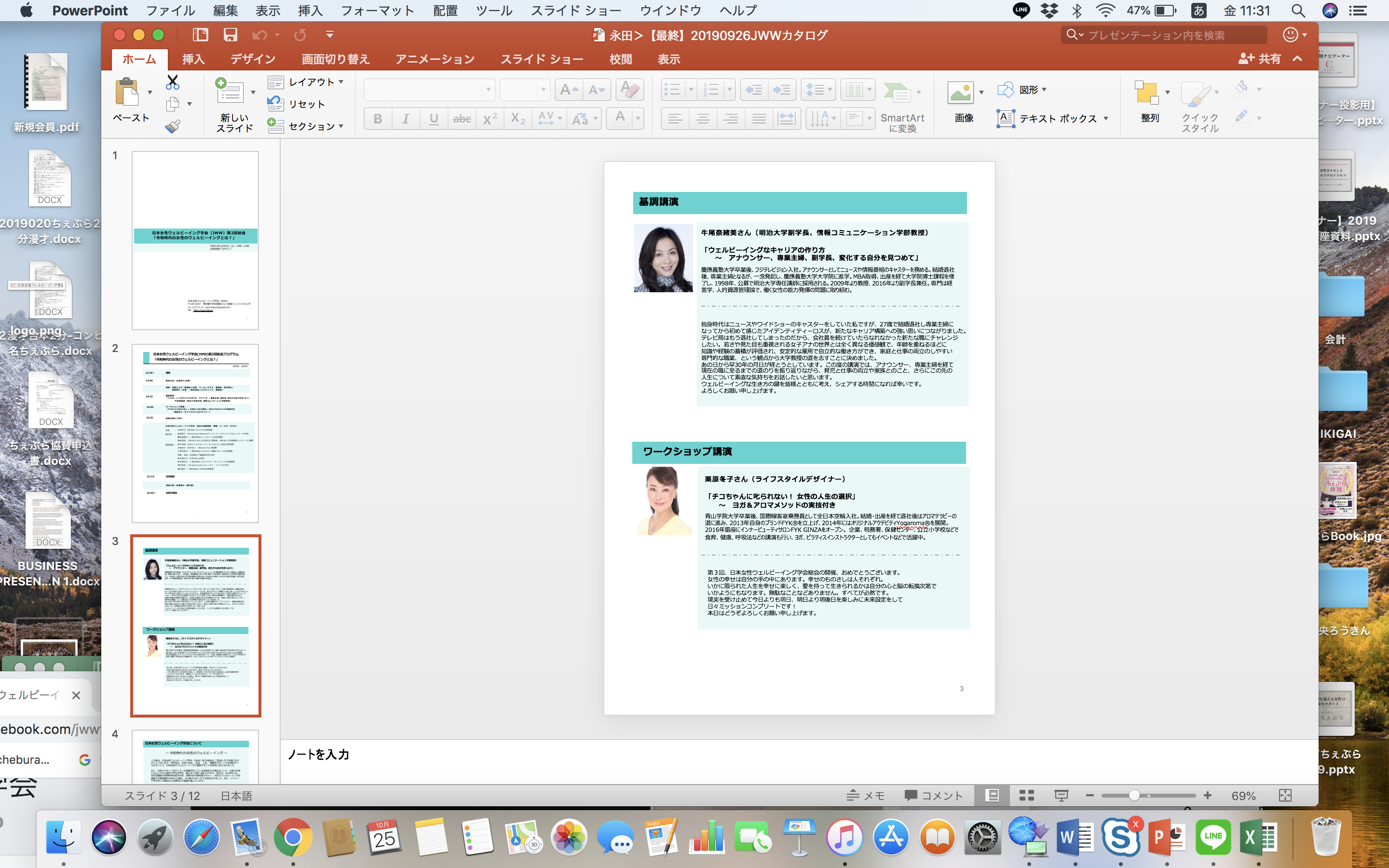Click the リセット button
1389x868 pixels.
point(297,104)
